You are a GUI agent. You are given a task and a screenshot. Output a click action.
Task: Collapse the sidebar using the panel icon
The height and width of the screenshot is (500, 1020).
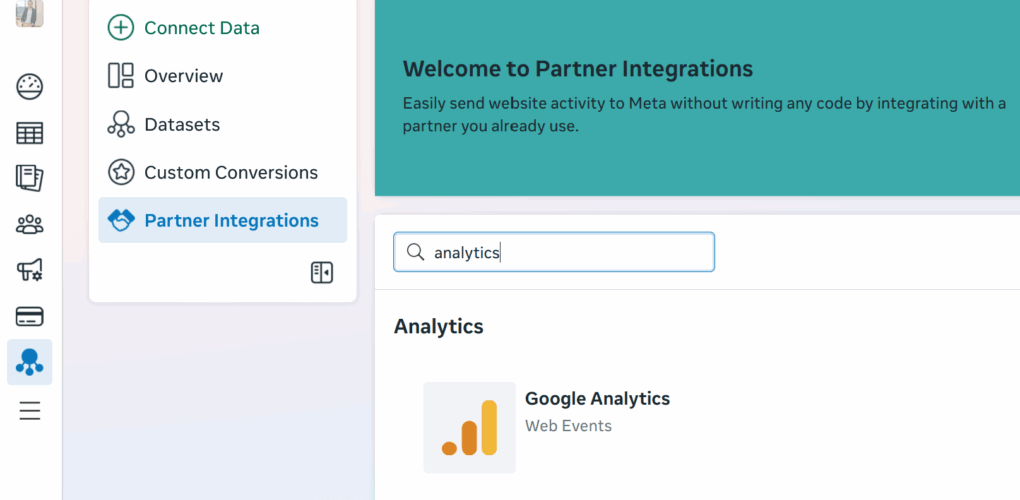321,273
